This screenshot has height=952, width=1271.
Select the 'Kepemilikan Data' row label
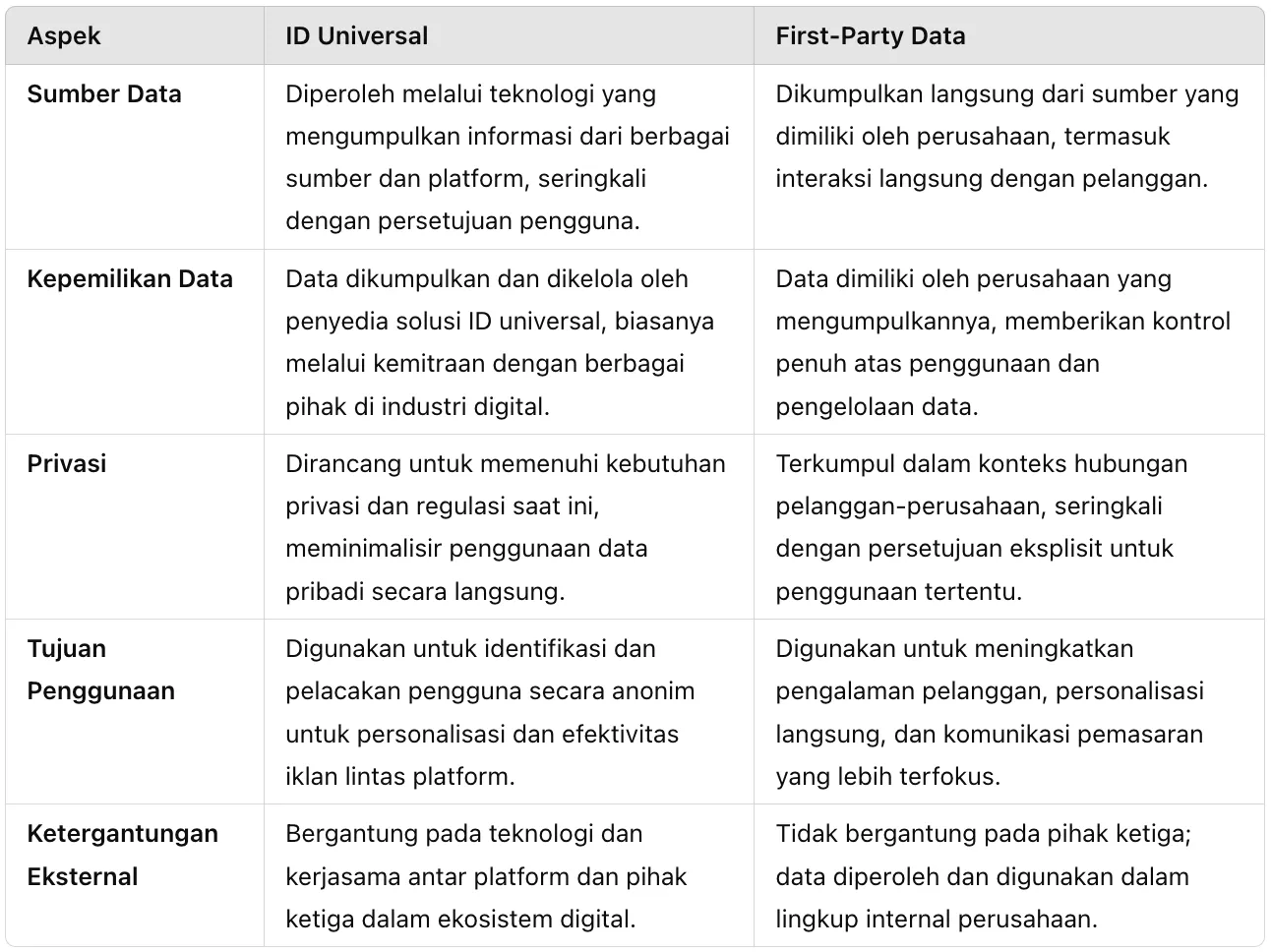coord(130,279)
